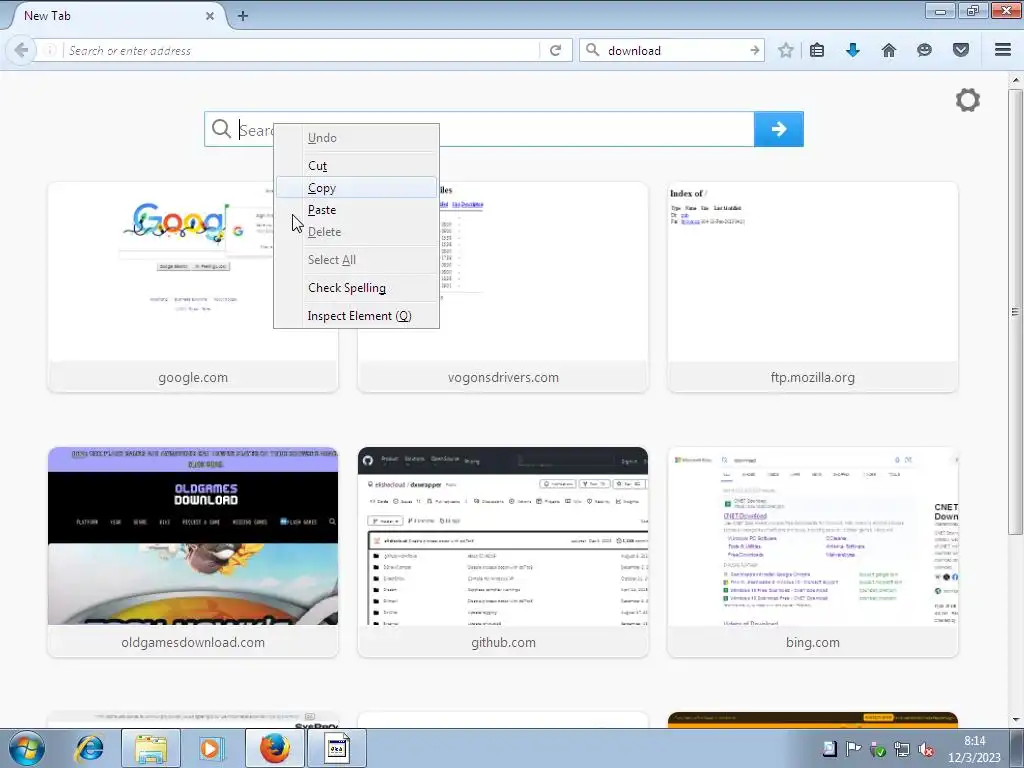Image resolution: width=1024 pixels, height=768 pixels.
Task: Open the bing.com tile
Action: (812, 552)
